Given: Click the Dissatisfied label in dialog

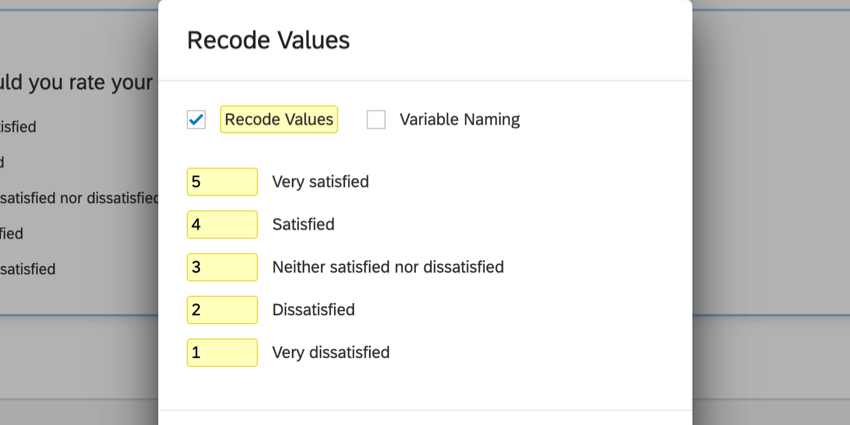Looking at the screenshot, I should 313,310.
